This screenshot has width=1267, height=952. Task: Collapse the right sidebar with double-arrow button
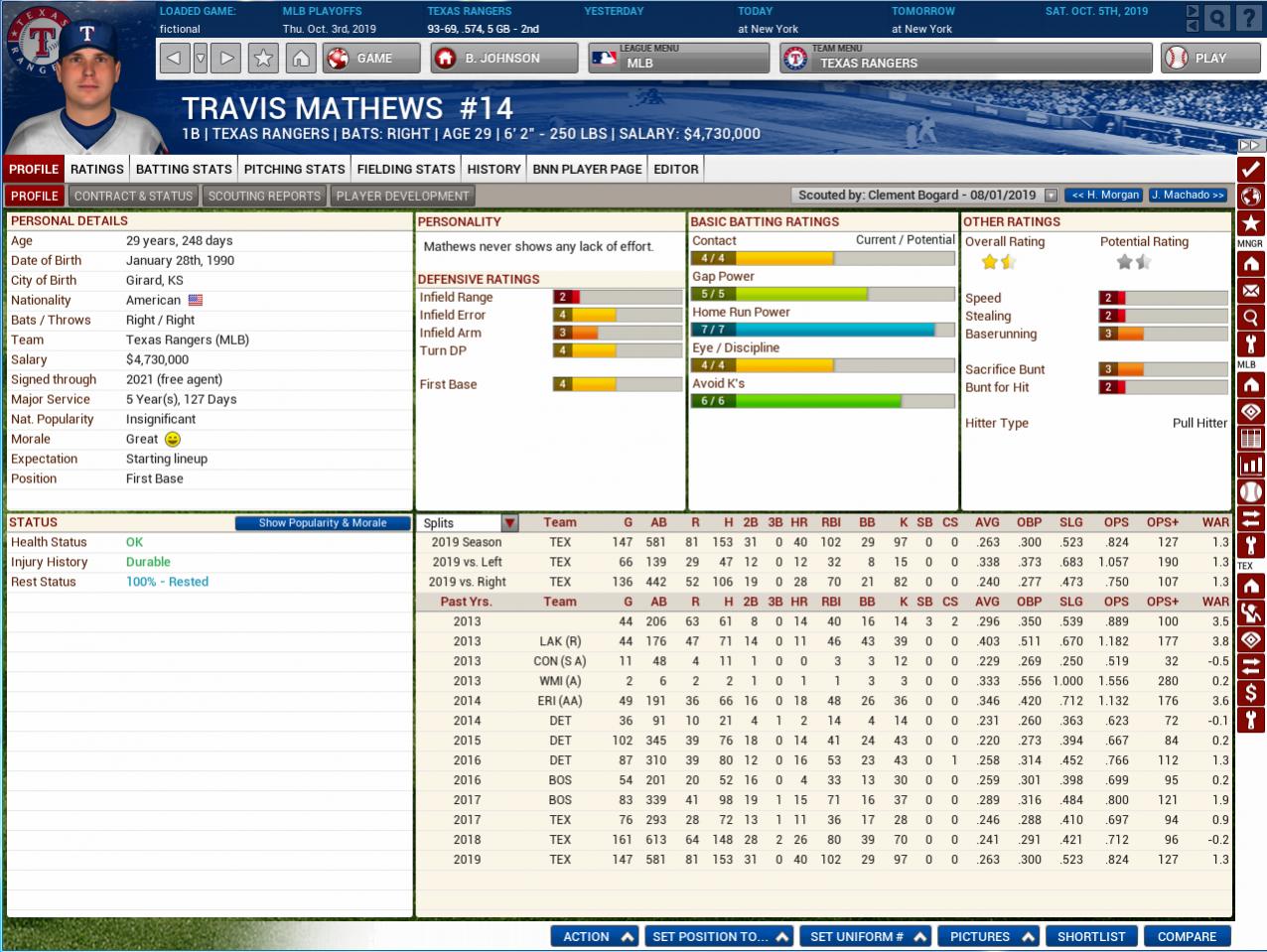point(1250,145)
